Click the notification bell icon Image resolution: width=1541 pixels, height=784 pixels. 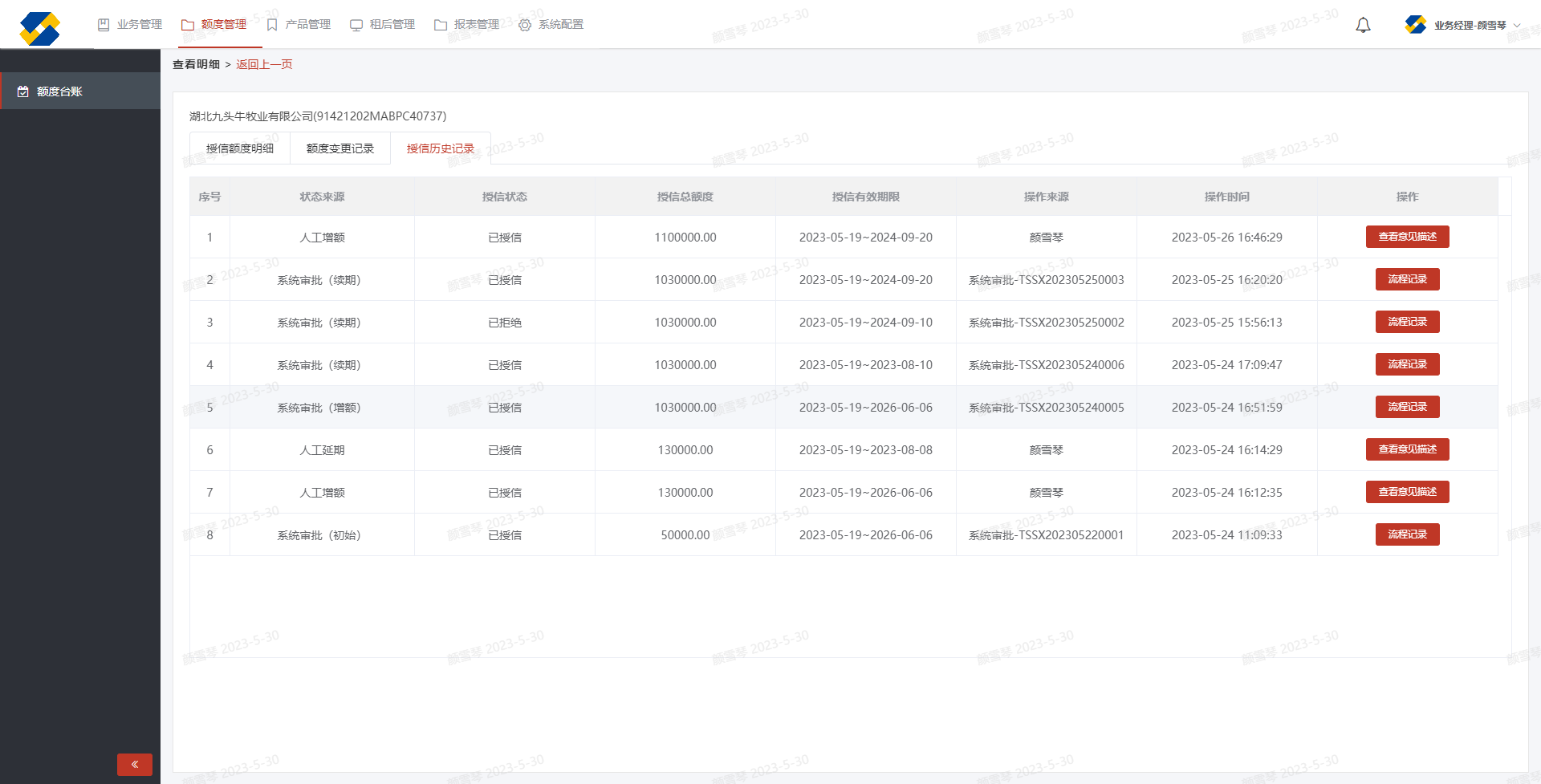(x=1363, y=26)
